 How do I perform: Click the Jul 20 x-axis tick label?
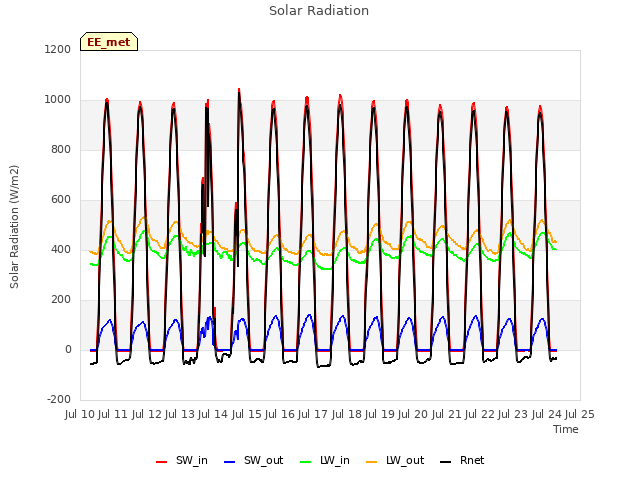click(413, 414)
